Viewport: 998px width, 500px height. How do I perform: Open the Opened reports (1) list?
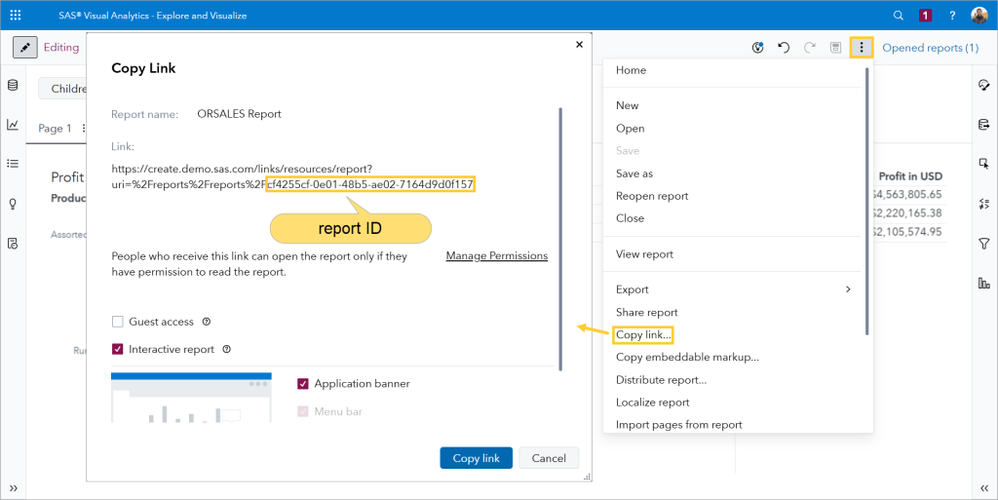(x=930, y=48)
